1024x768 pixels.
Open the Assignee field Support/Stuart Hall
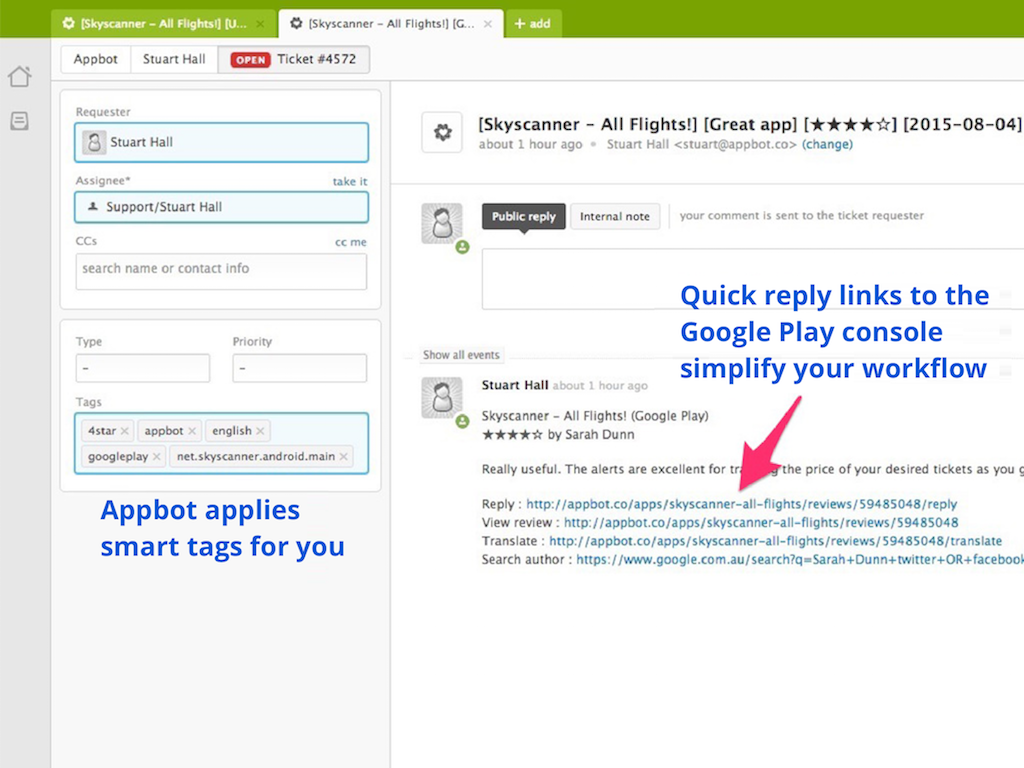pos(221,207)
